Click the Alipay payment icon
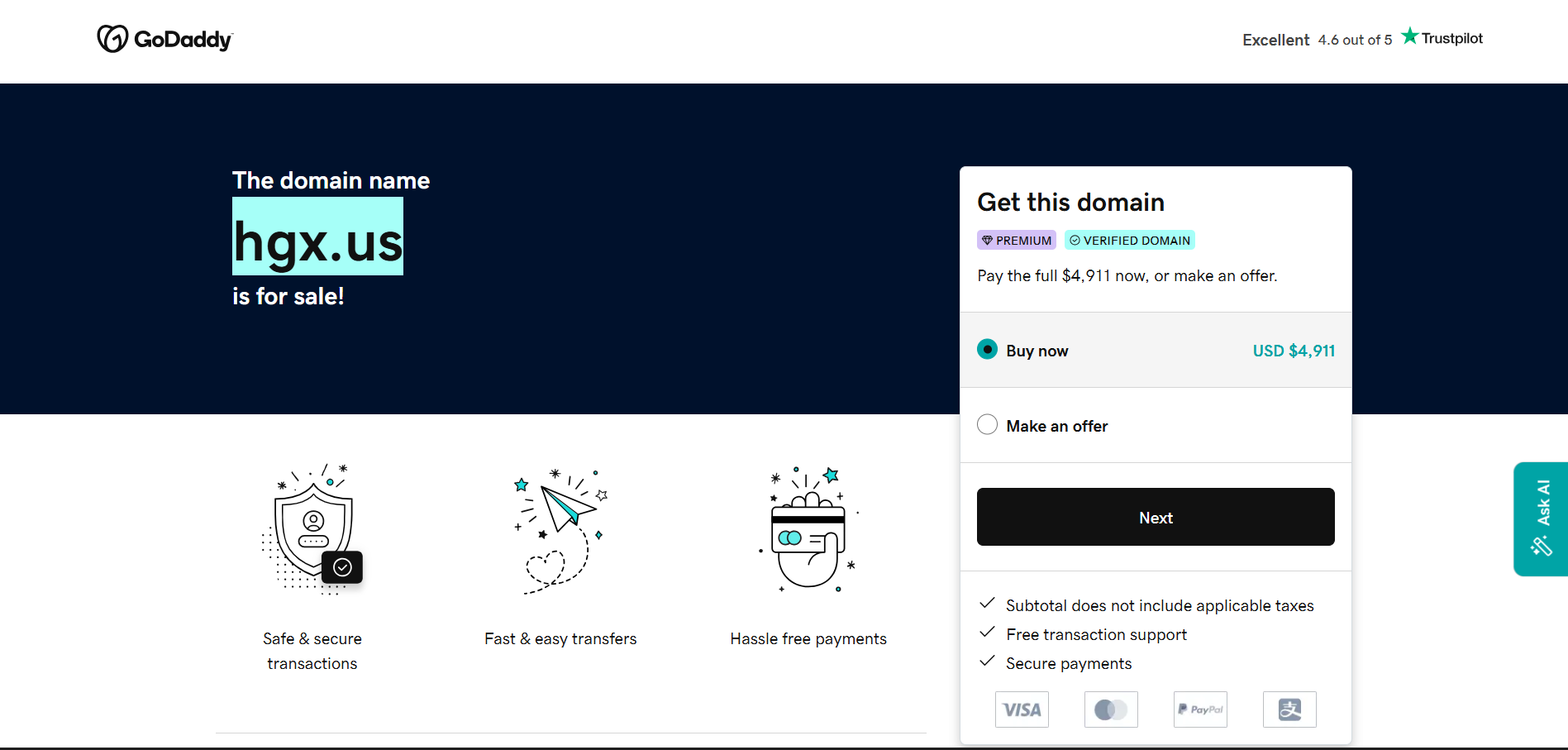Image resolution: width=1568 pixels, height=750 pixels. point(1289,709)
